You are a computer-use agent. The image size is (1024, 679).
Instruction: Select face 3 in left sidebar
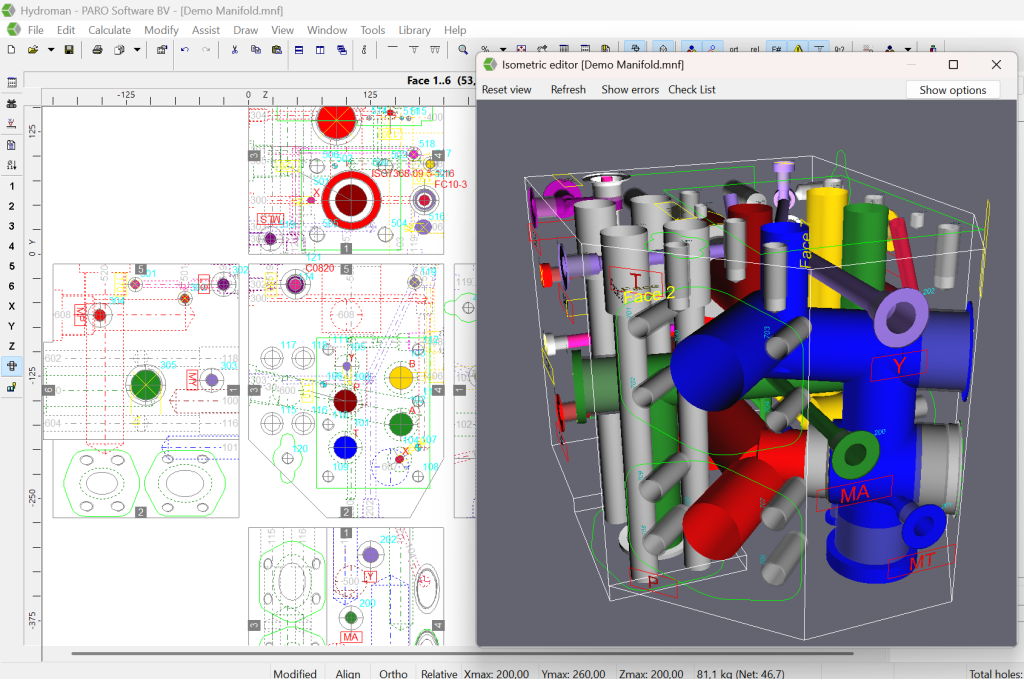point(11,226)
